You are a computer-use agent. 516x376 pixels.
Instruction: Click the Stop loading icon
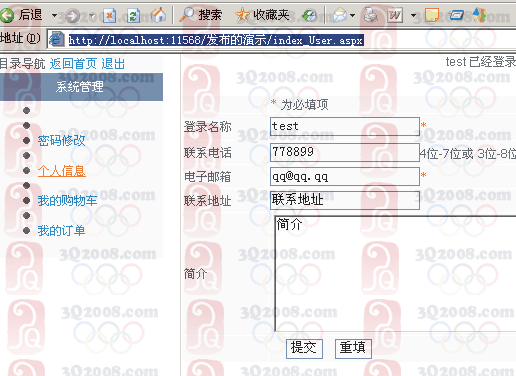109,15
